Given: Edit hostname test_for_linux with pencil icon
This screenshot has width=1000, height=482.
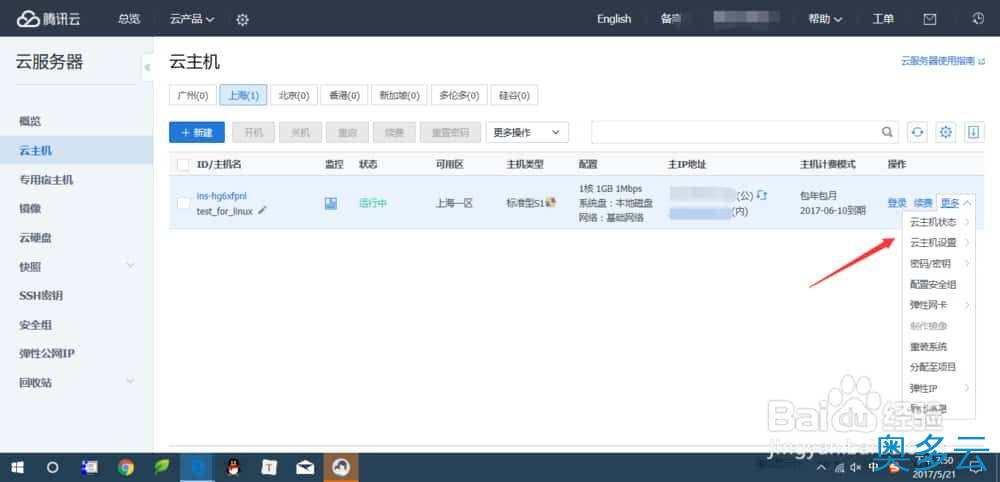Looking at the screenshot, I should pos(262,210).
